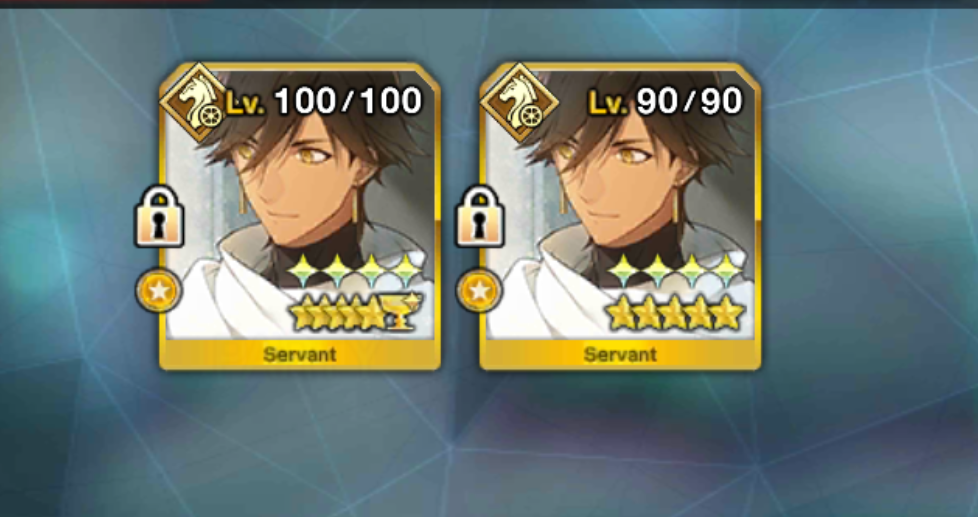
Task: Select the Lv. 100 servant portrait face
Action: click(x=298, y=181)
